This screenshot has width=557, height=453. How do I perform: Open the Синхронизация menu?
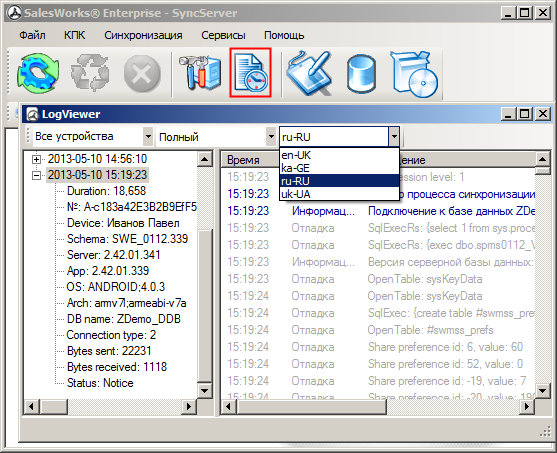(x=143, y=35)
